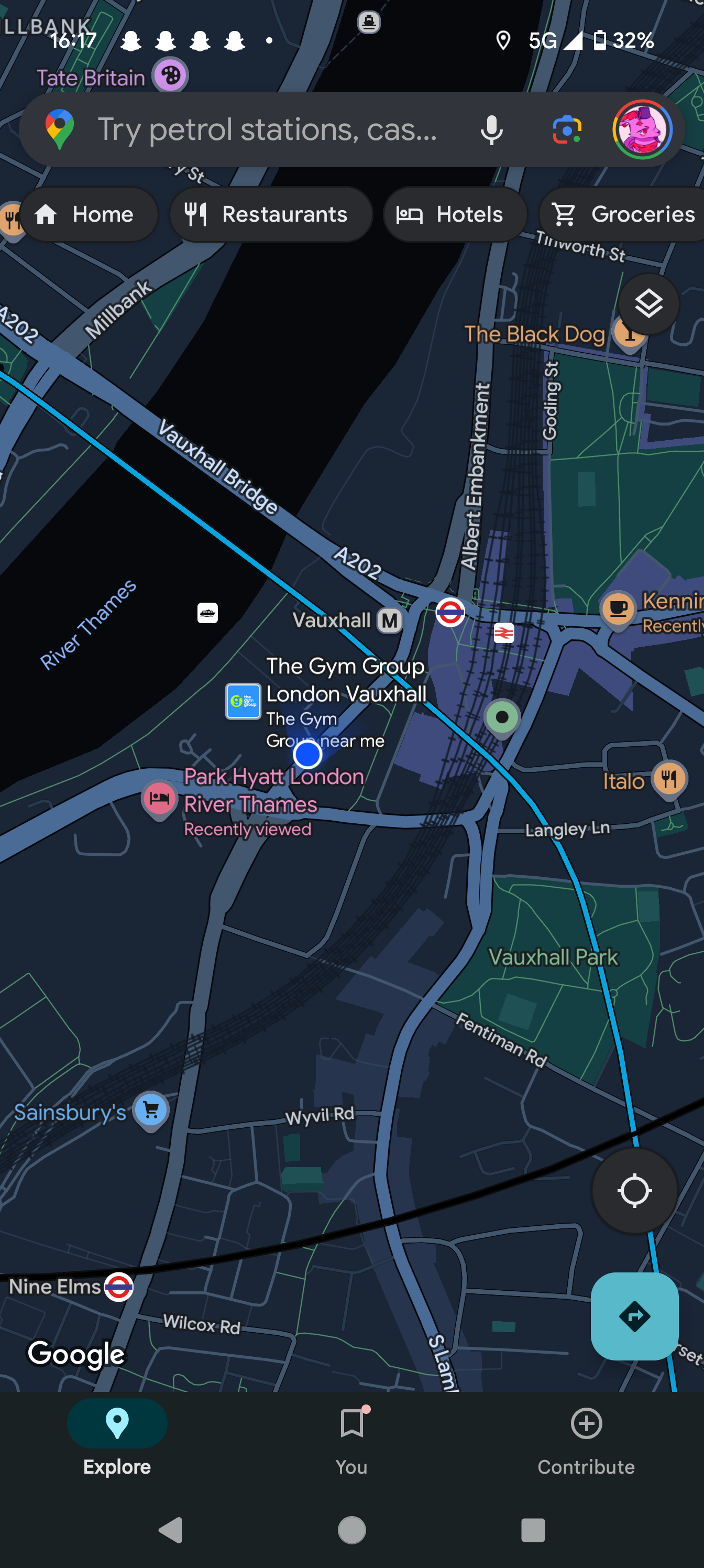
Task: Open the Explore tab
Action: 117,1440
